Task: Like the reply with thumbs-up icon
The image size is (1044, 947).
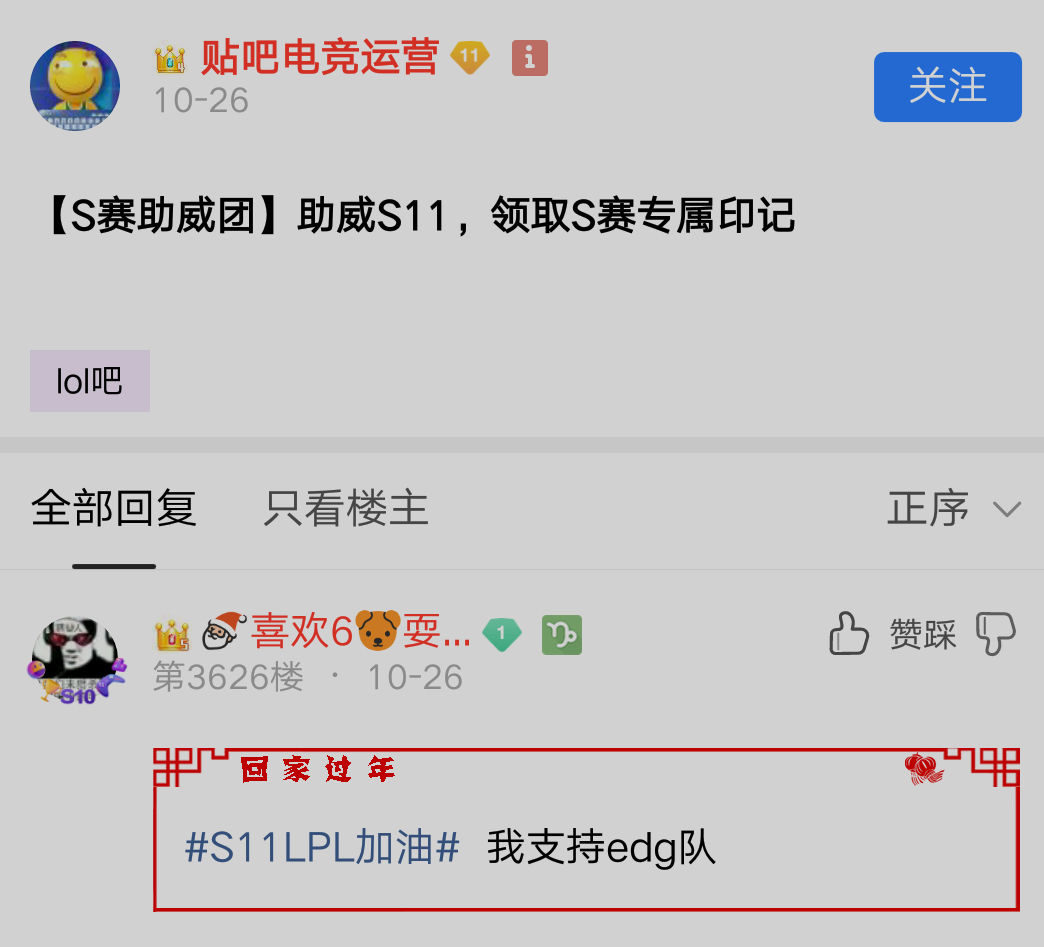Action: coord(848,633)
